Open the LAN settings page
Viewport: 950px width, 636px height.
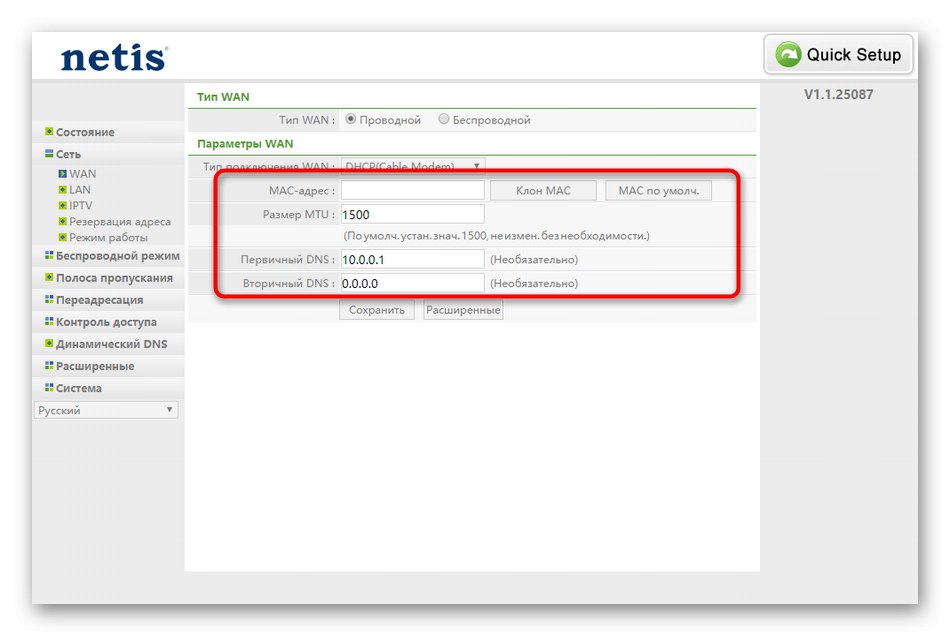(79, 190)
